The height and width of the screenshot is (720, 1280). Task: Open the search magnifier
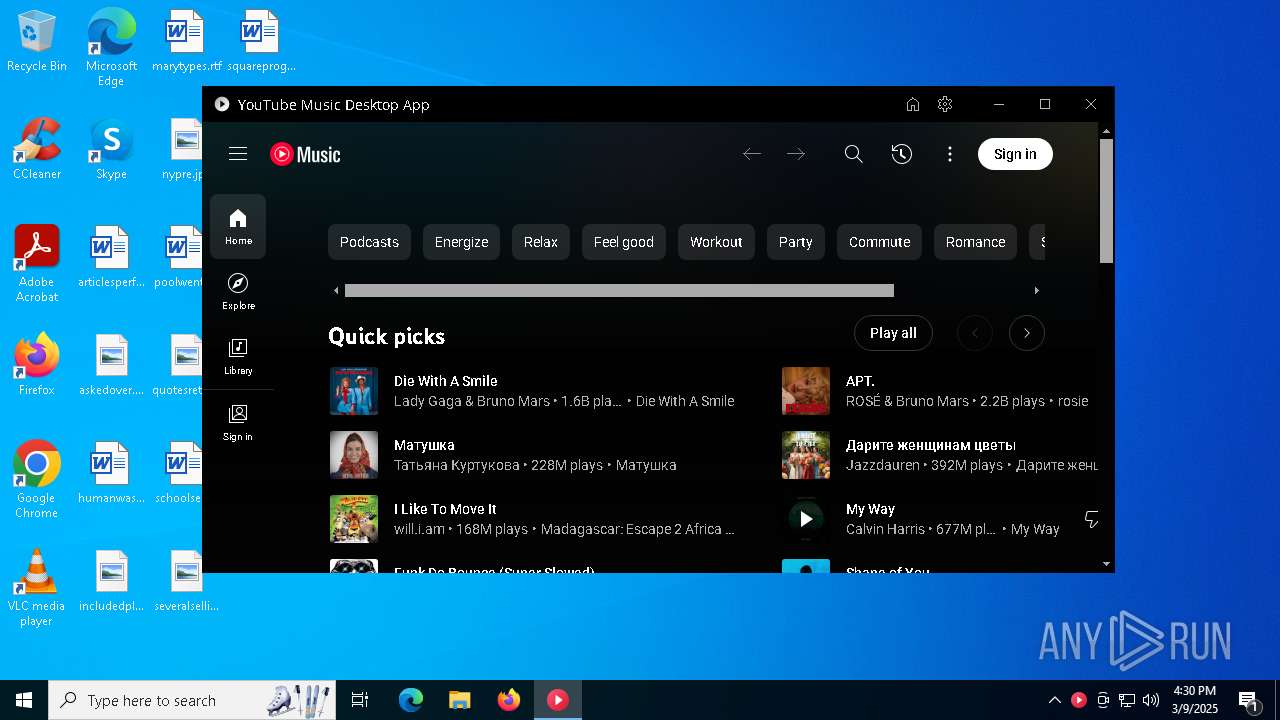[x=853, y=154]
